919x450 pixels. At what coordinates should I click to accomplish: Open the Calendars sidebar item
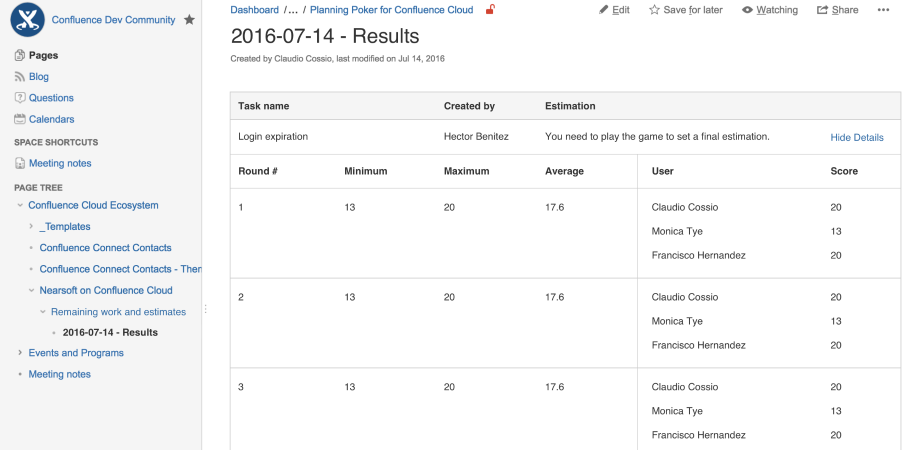(44, 119)
